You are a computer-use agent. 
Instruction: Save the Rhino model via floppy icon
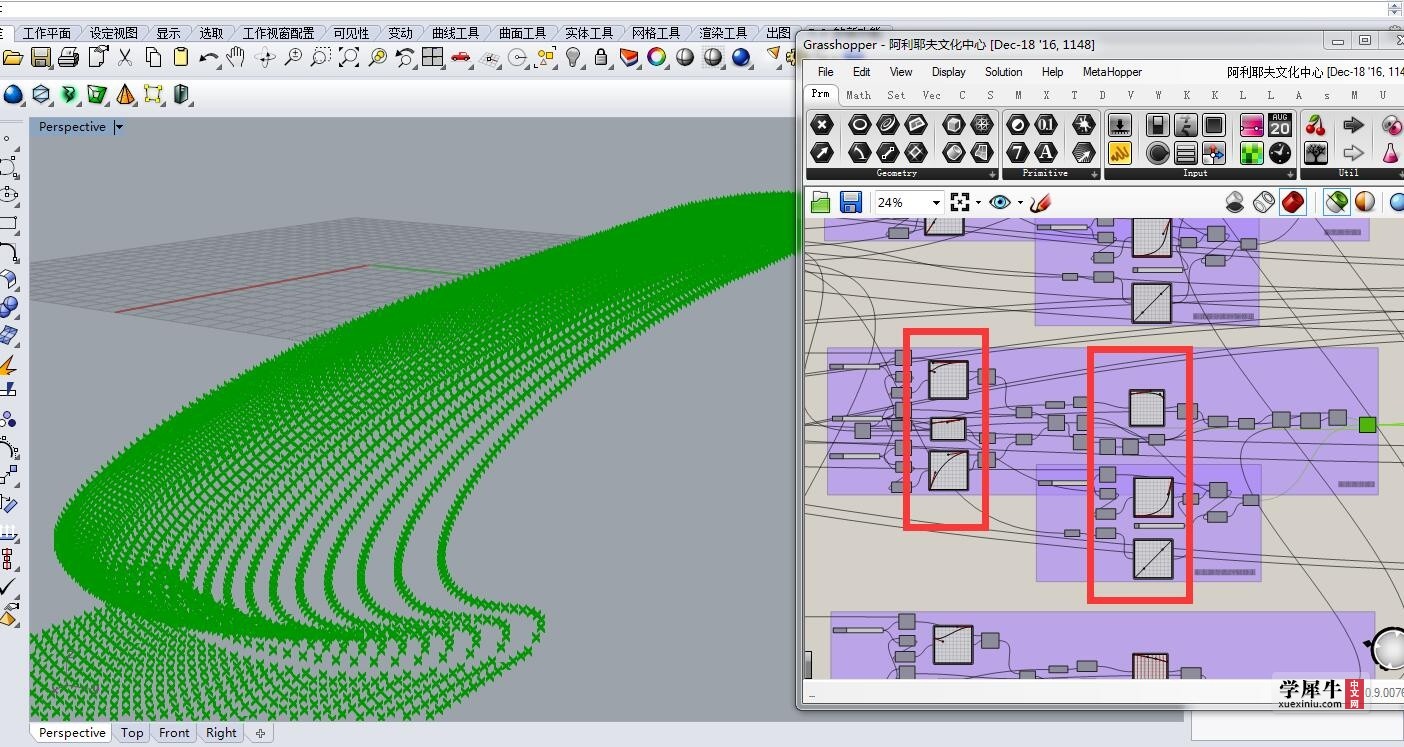click(41, 58)
